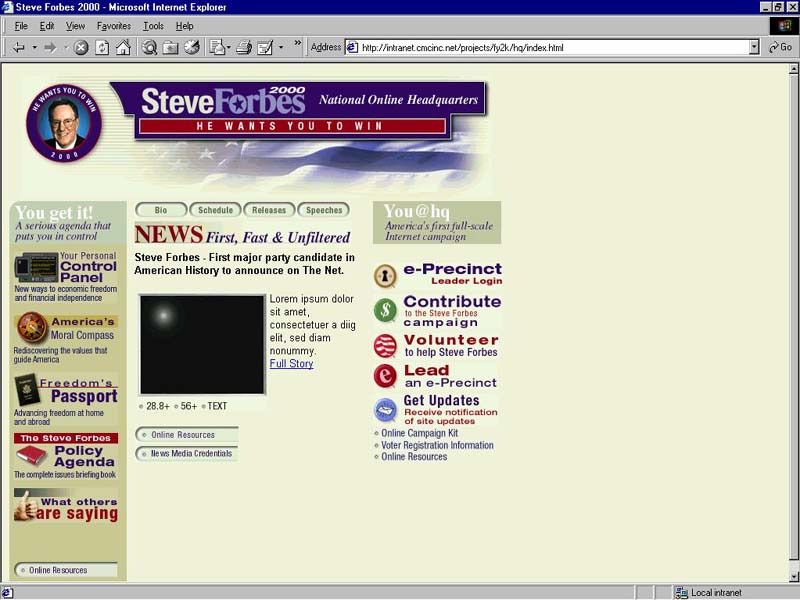Switch to the Bio tab
This screenshot has width=800, height=600.
click(161, 210)
